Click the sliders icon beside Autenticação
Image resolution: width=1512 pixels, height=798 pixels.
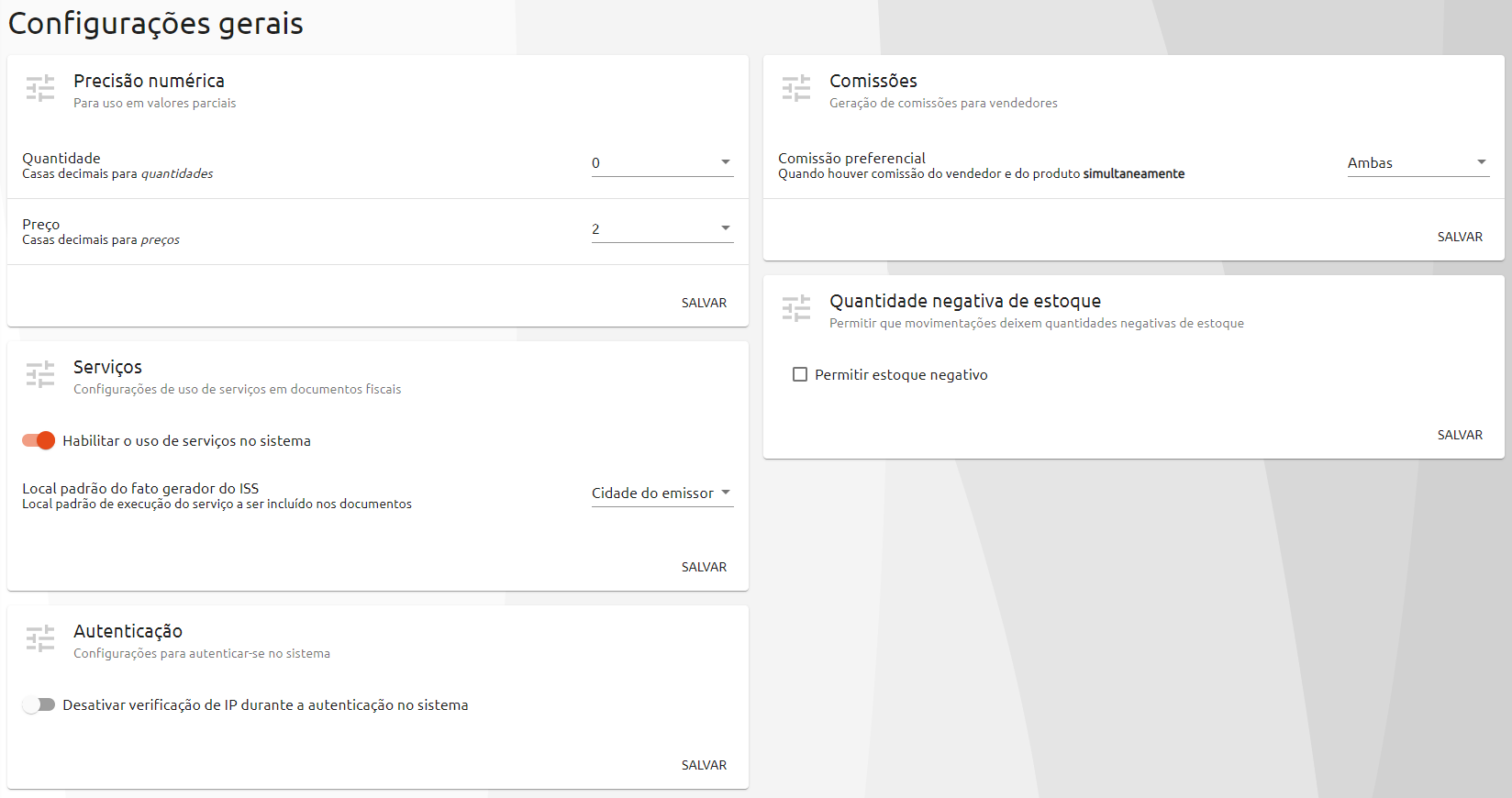[40, 638]
